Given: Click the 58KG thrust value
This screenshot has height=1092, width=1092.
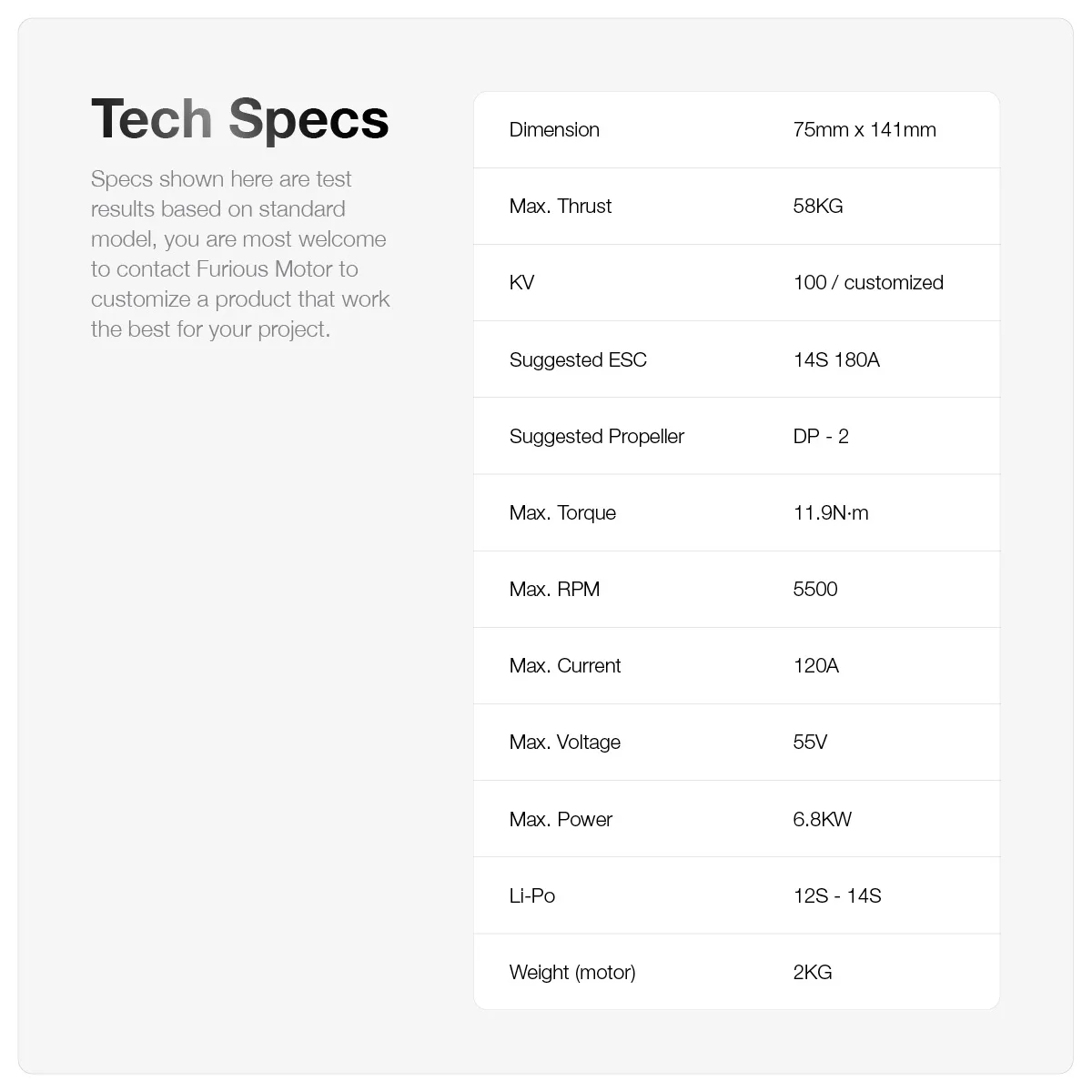Looking at the screenshot, I should [x=817, y=206].
